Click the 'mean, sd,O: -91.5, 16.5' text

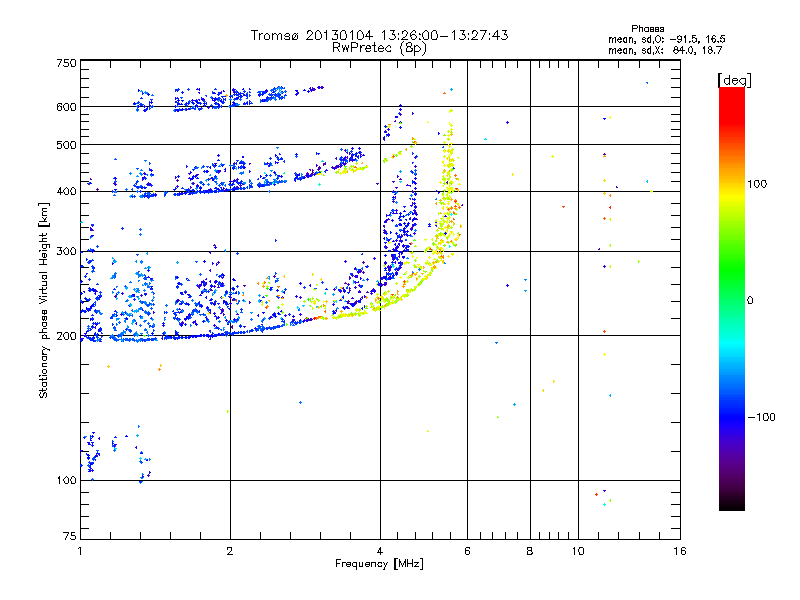point(666,39)
